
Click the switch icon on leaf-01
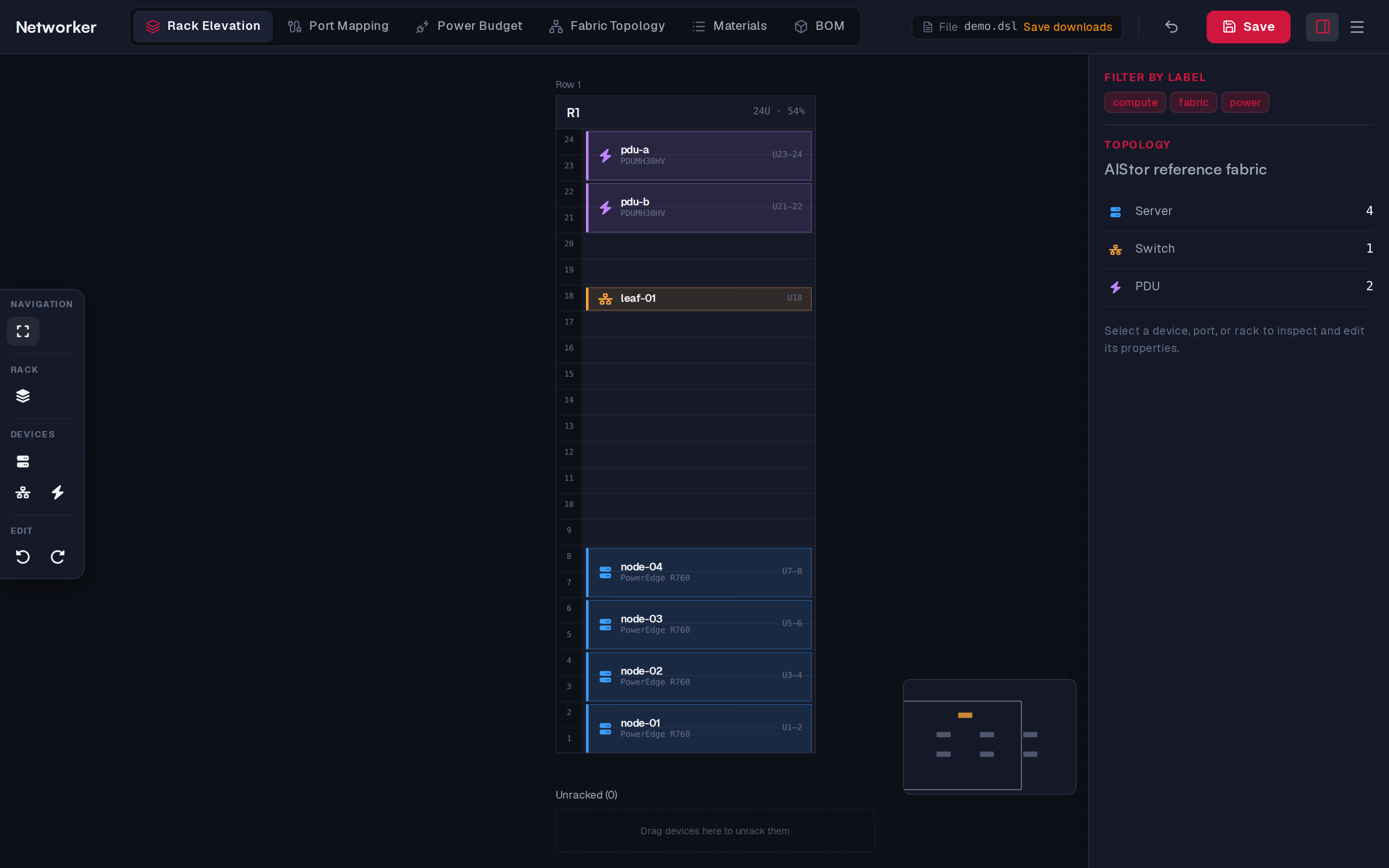(605, 299)
